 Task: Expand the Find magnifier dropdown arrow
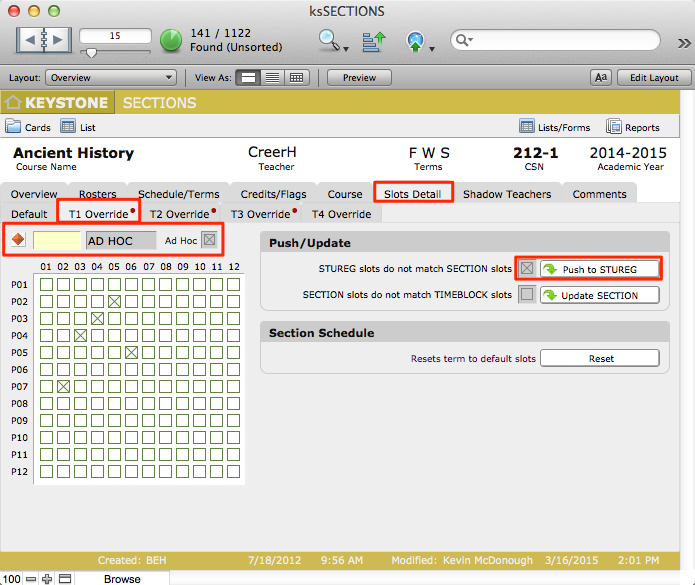tap(346, 48)
